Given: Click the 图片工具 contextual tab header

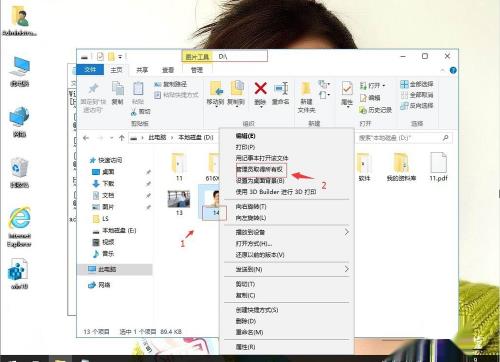Looking at the screenshot, I should [197, 57].
